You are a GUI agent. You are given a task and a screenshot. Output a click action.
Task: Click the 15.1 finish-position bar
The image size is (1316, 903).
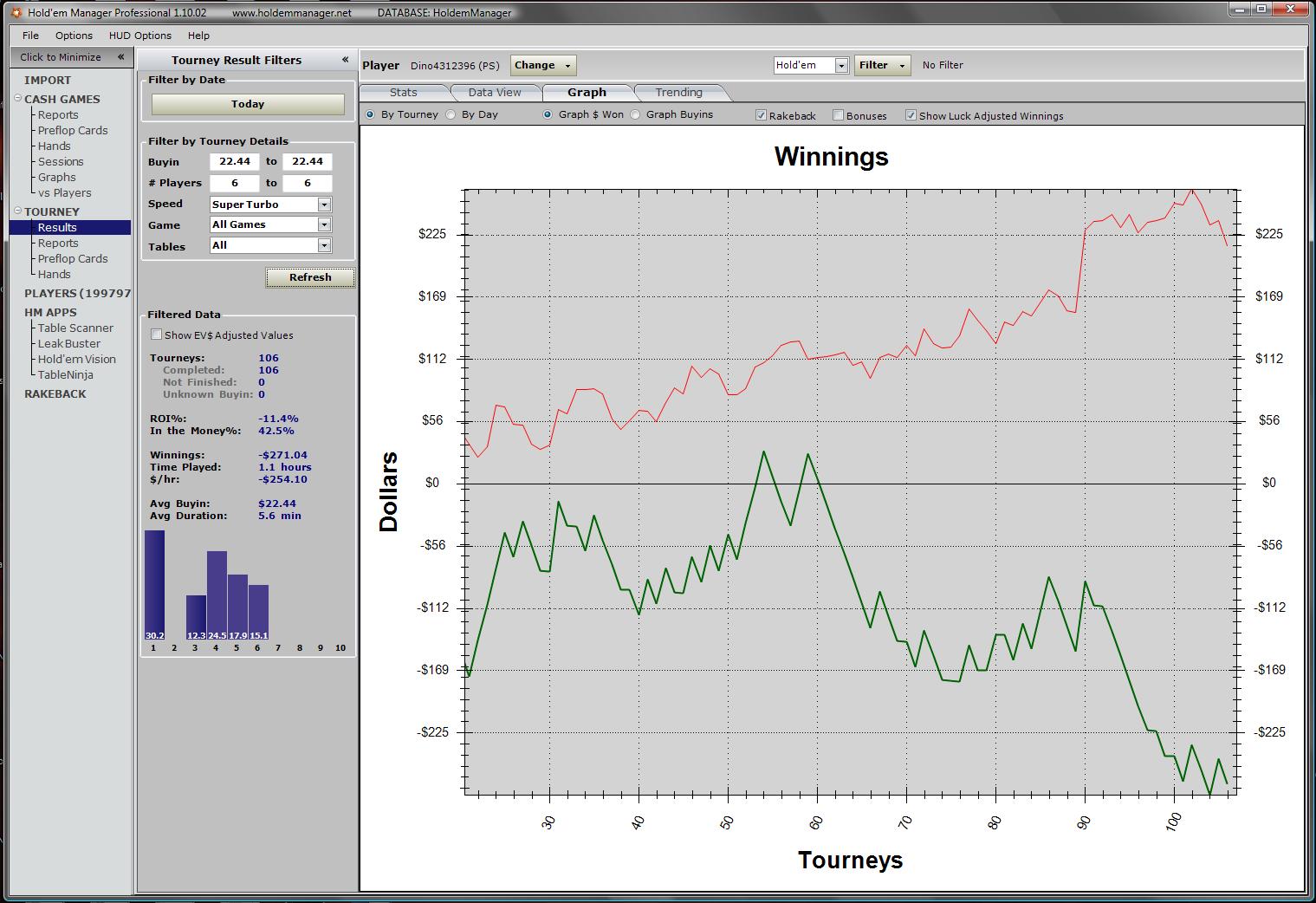click(258, 613)
